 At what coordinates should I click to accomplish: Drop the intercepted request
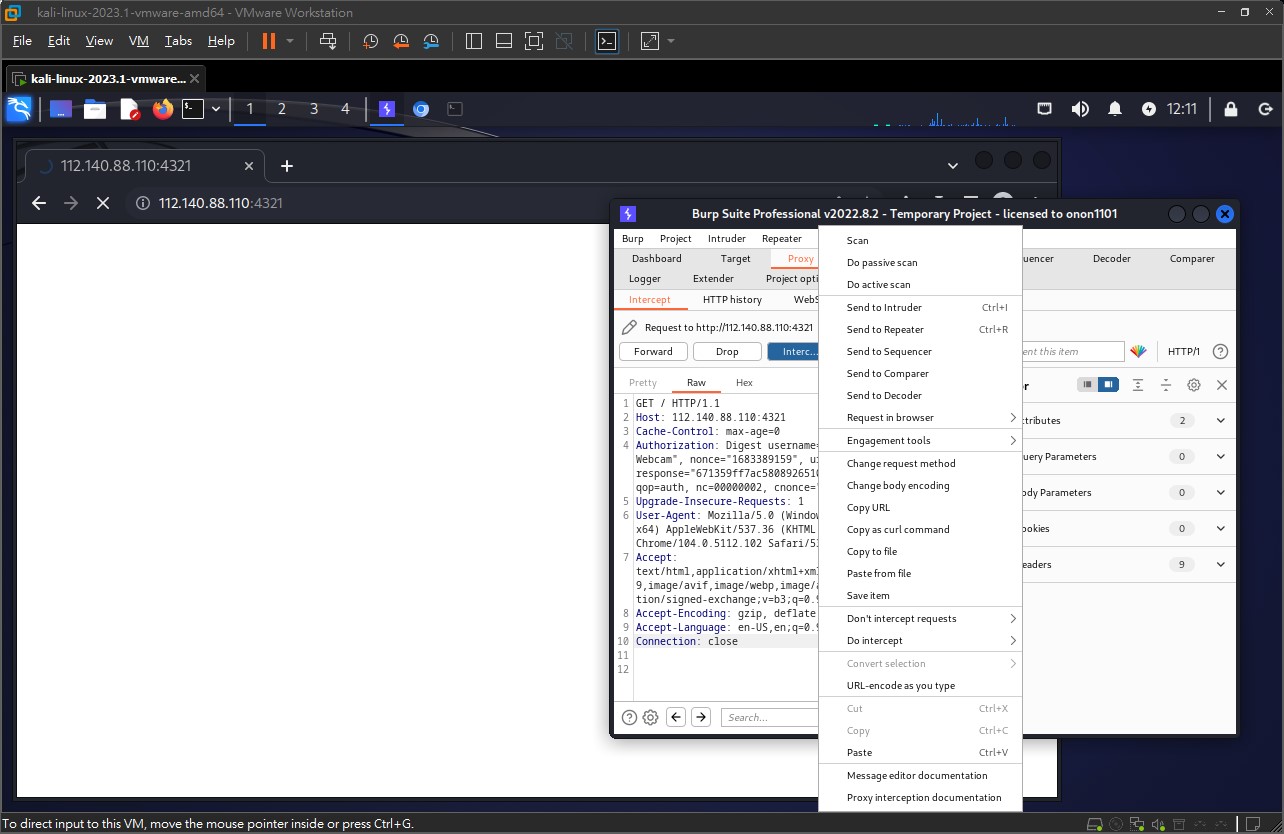pyautogui.click(x=727, y=352)
